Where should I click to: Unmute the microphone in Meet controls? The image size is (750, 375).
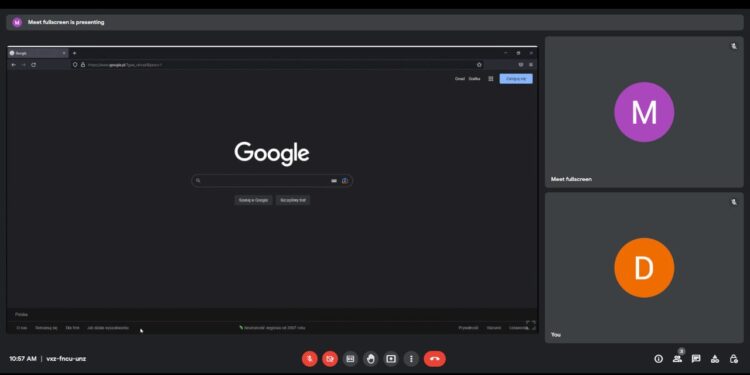coord(309,359)
